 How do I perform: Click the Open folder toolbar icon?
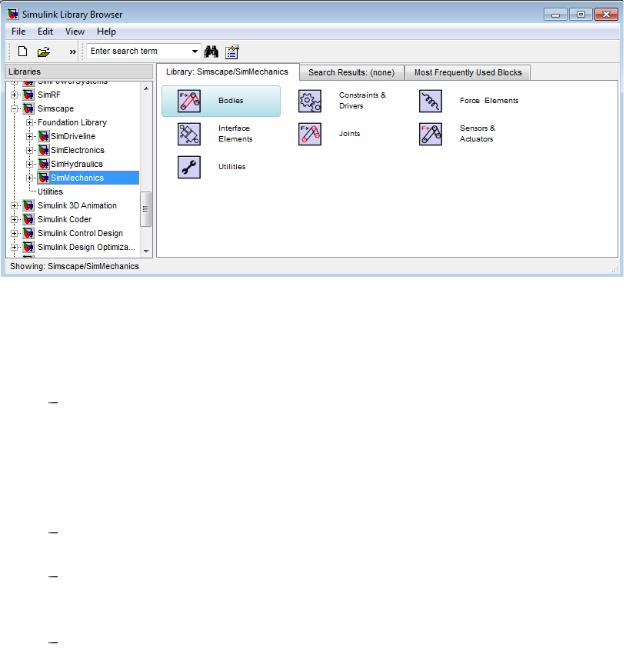tap(44, 52)
